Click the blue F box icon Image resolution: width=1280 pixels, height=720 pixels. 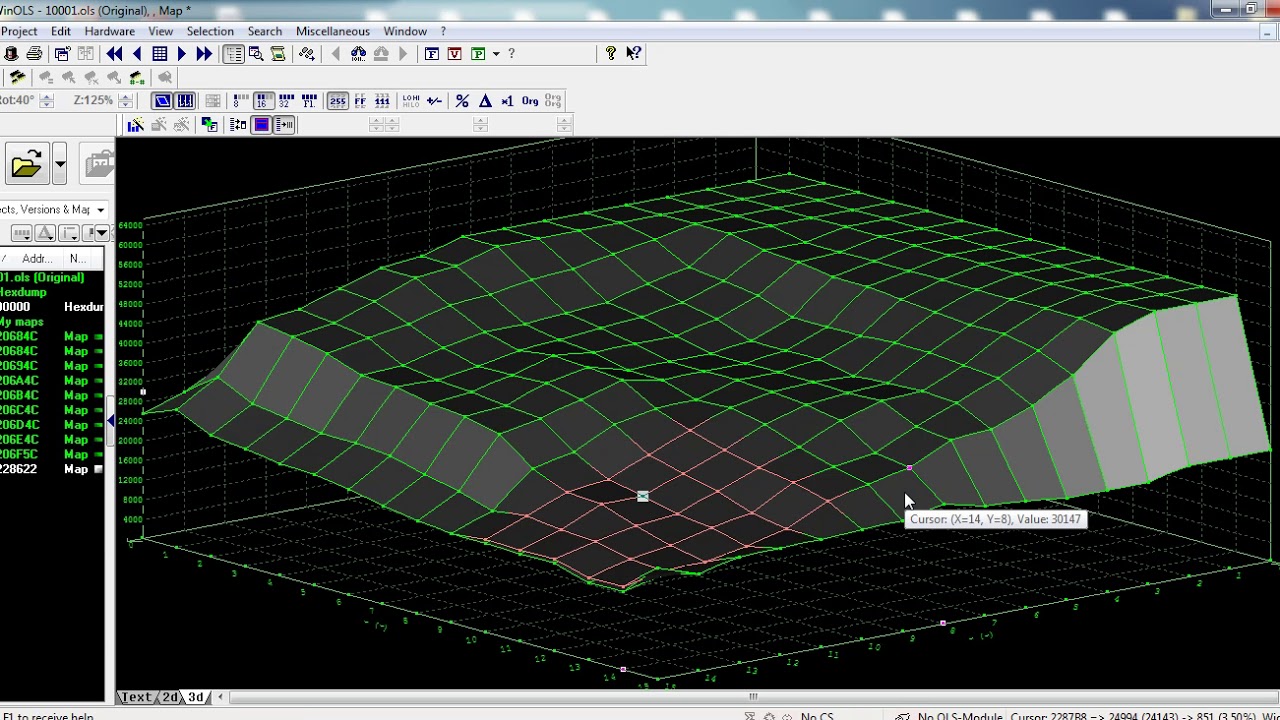point(432,54)
